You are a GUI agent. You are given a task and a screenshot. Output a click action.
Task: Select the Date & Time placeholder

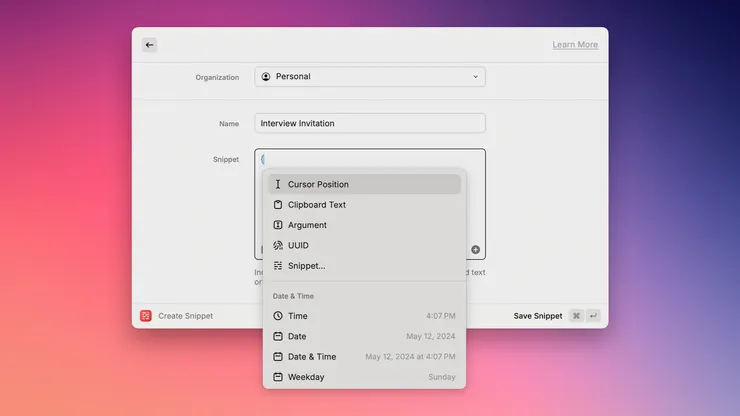point(364,357)
